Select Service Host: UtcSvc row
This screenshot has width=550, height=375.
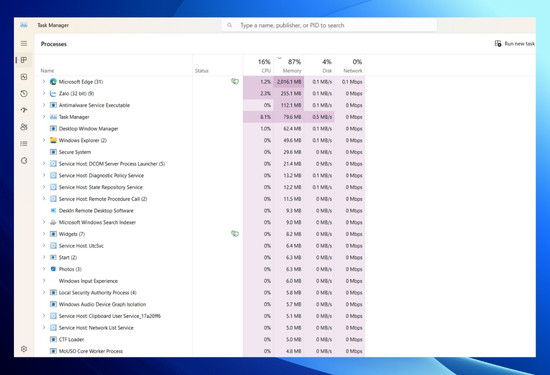(200, 246)
